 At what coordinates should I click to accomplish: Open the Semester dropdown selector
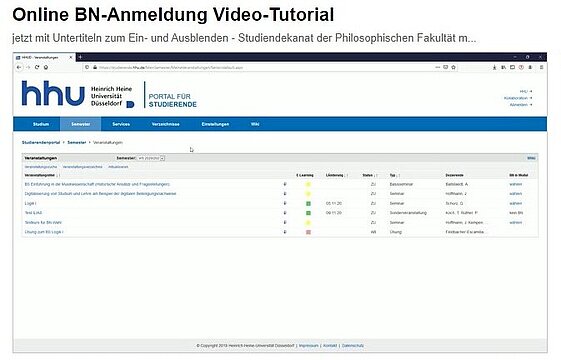tap(151, 158)
